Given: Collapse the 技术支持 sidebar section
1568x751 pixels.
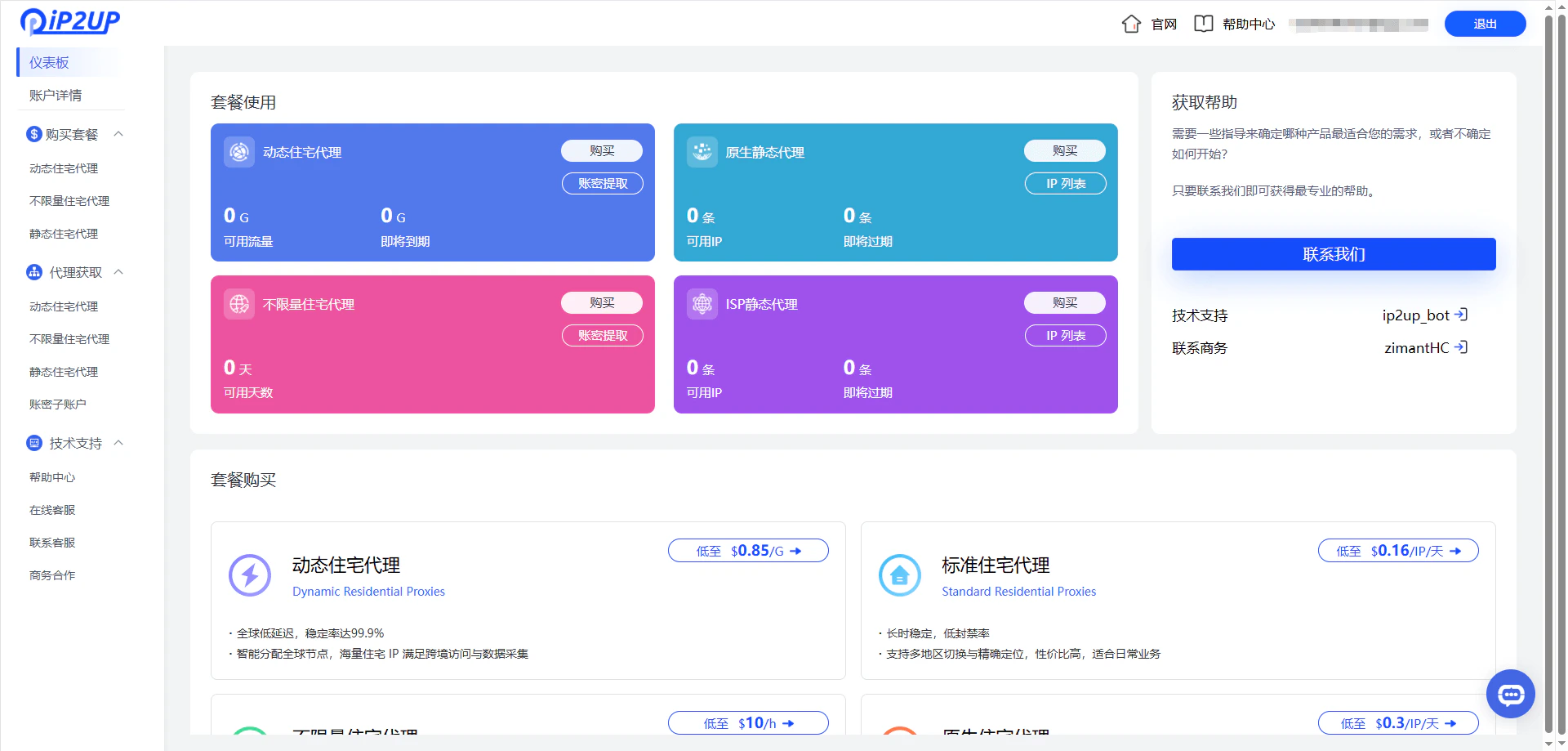Looking at the screenshot, I should pos(119,442).
